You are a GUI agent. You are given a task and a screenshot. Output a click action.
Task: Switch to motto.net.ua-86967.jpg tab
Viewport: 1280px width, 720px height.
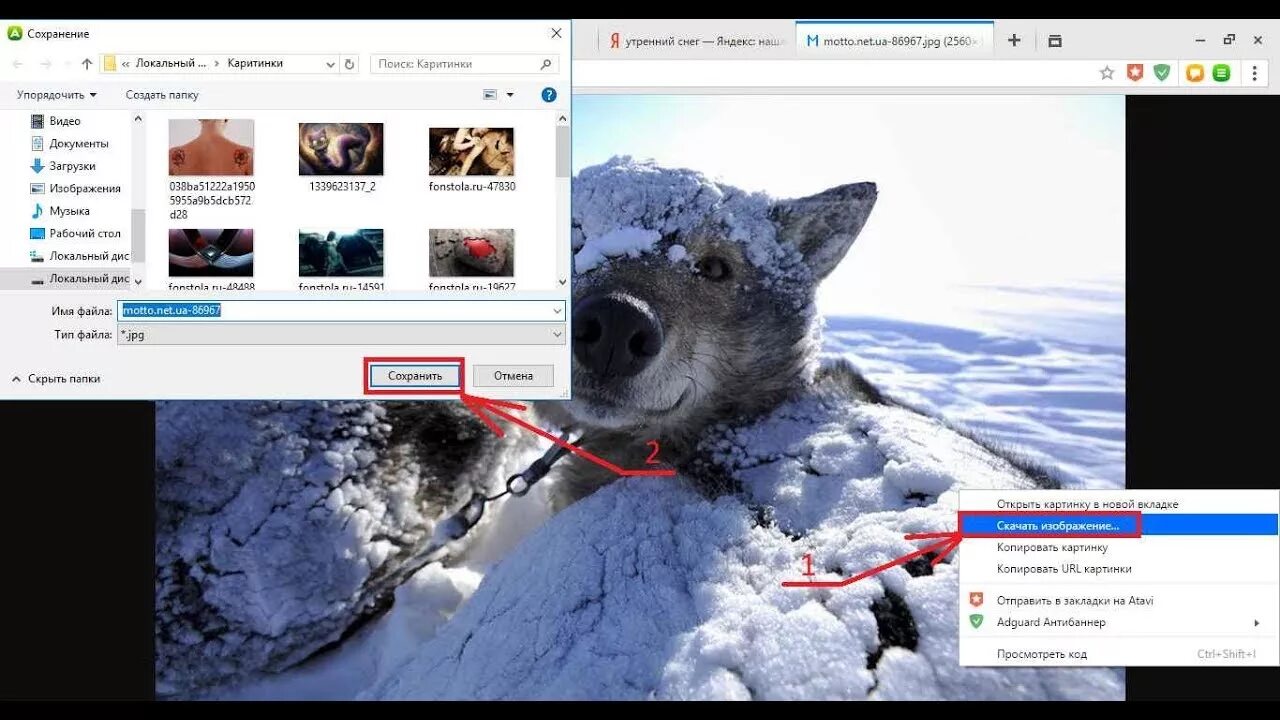[x=894, y=41]
